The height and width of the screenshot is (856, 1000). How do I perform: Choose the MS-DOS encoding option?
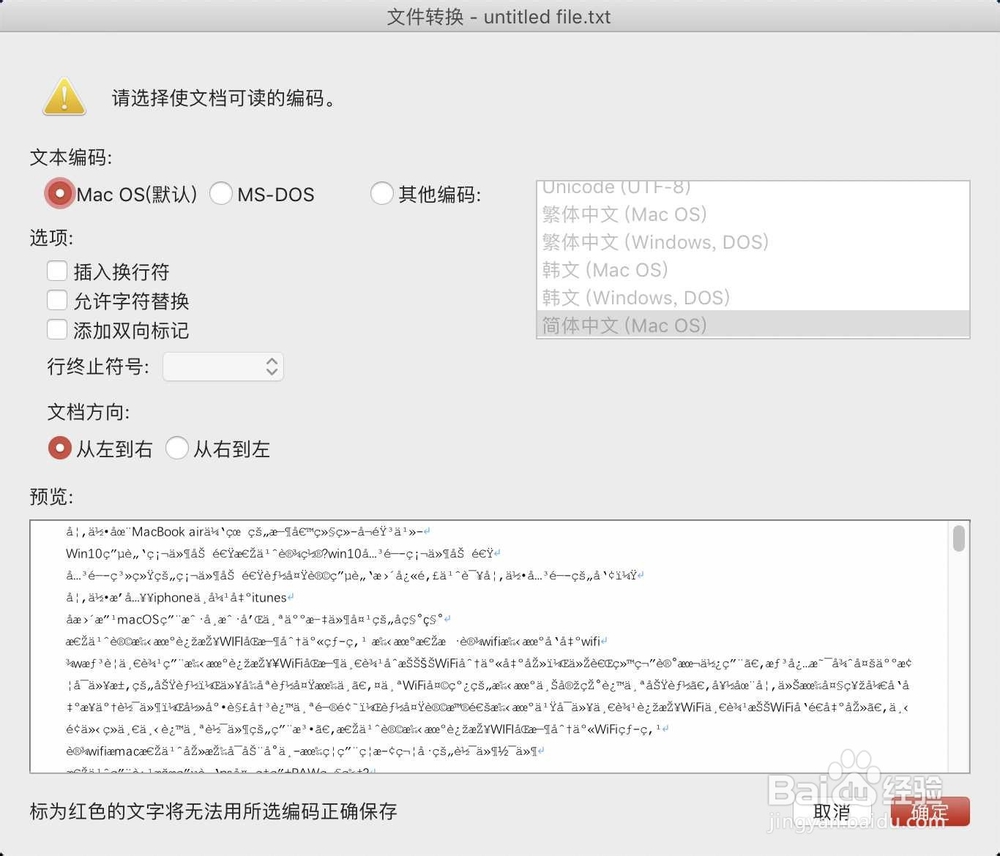(x=221, y=194)
